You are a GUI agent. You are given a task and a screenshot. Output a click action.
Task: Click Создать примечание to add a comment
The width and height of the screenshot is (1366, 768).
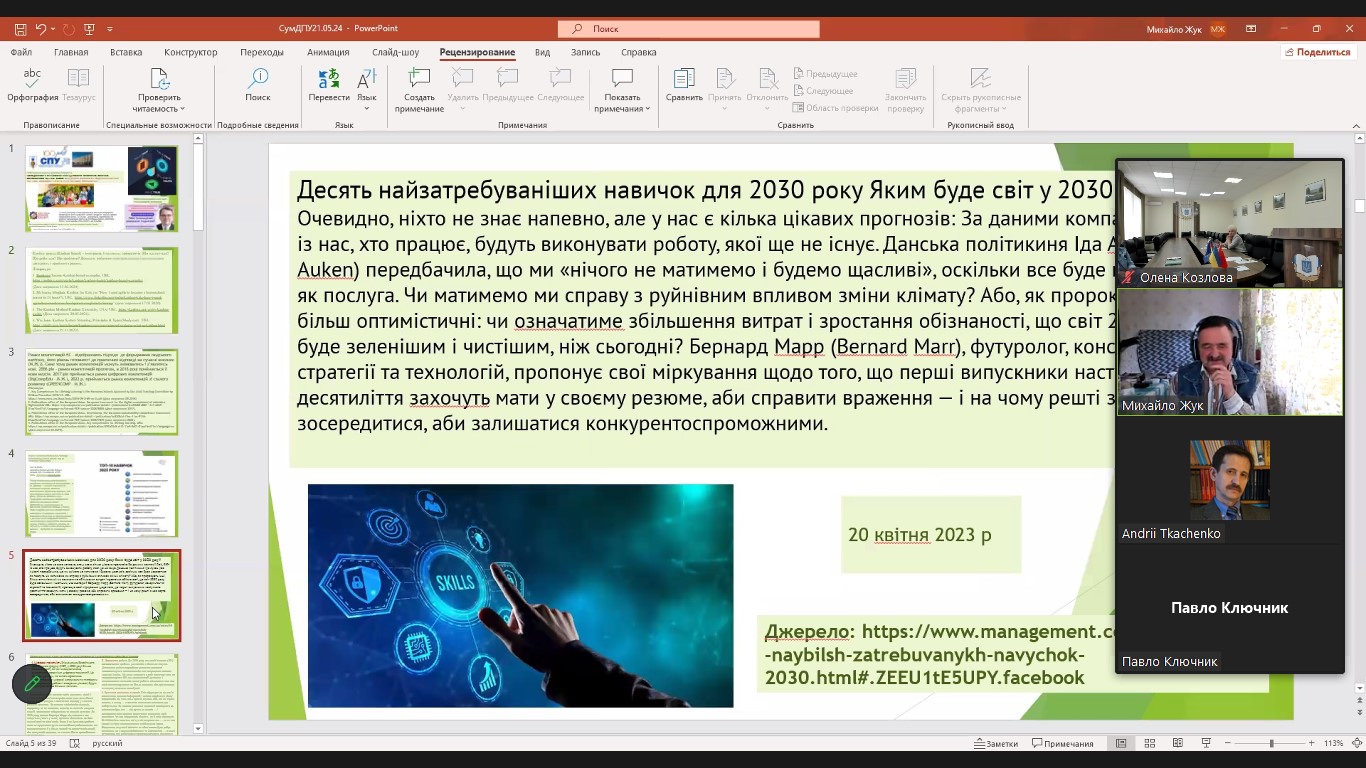coord(419,90)
